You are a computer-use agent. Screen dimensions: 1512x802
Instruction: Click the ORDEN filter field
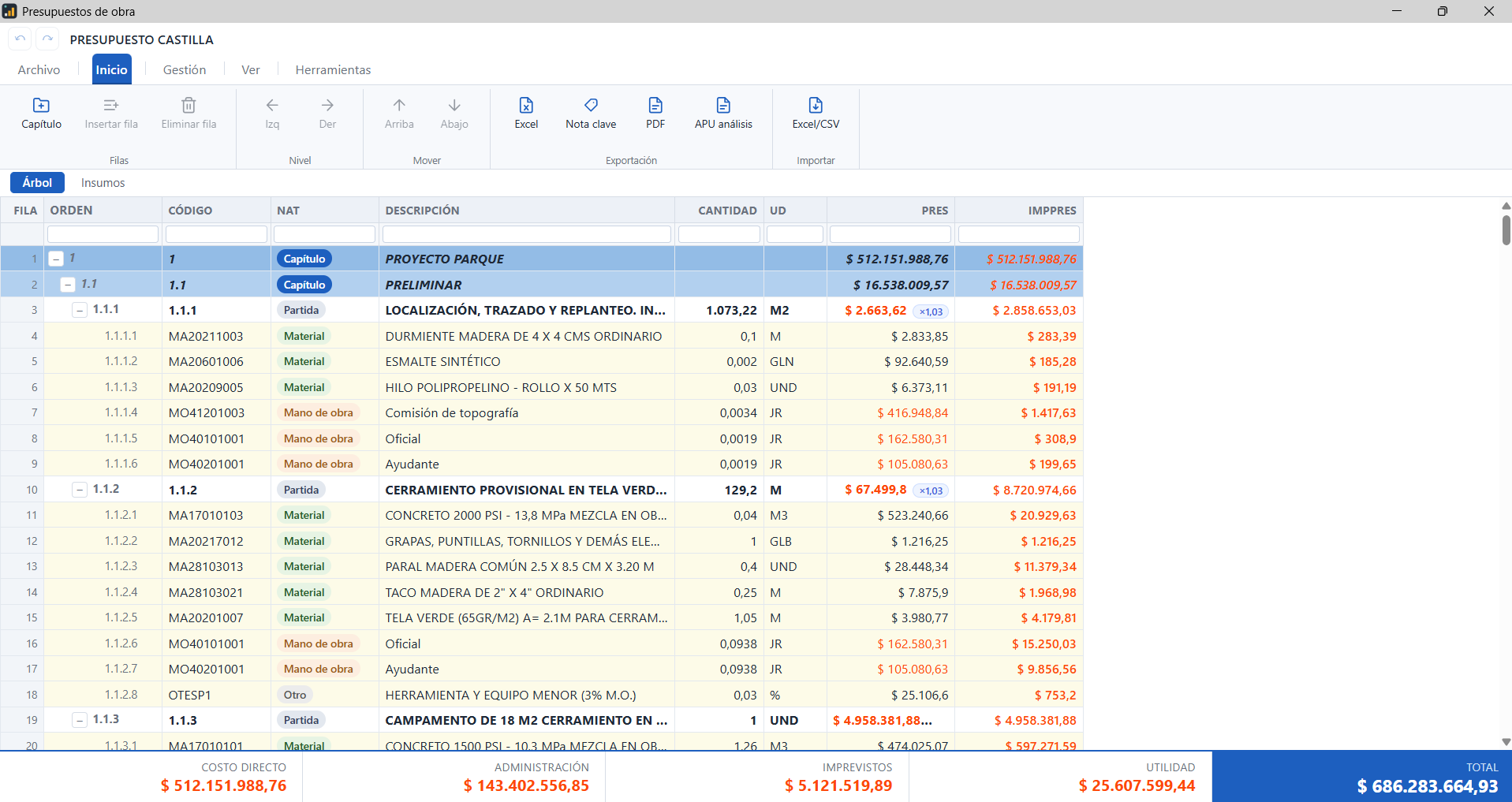[x=103, y=234]
